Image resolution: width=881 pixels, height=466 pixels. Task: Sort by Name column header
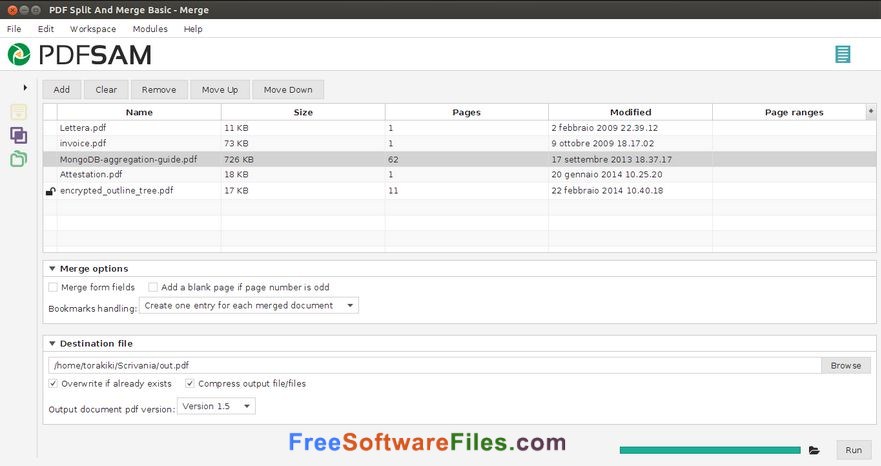pyautogui.click(x=139, y=112)
